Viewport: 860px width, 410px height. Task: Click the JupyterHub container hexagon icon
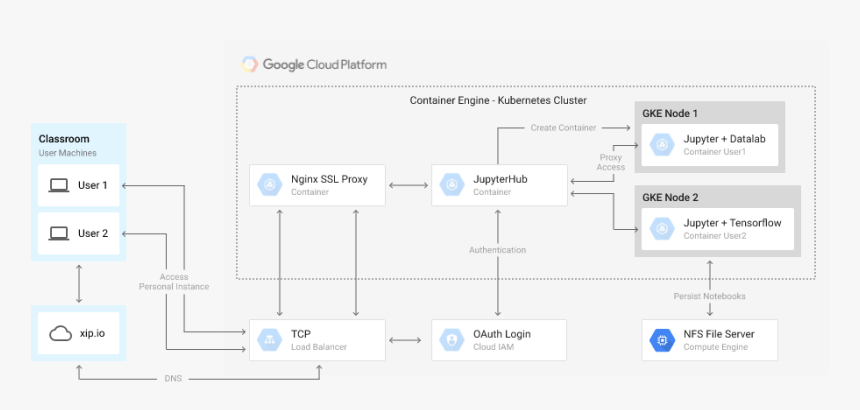[x=452, y=185]
